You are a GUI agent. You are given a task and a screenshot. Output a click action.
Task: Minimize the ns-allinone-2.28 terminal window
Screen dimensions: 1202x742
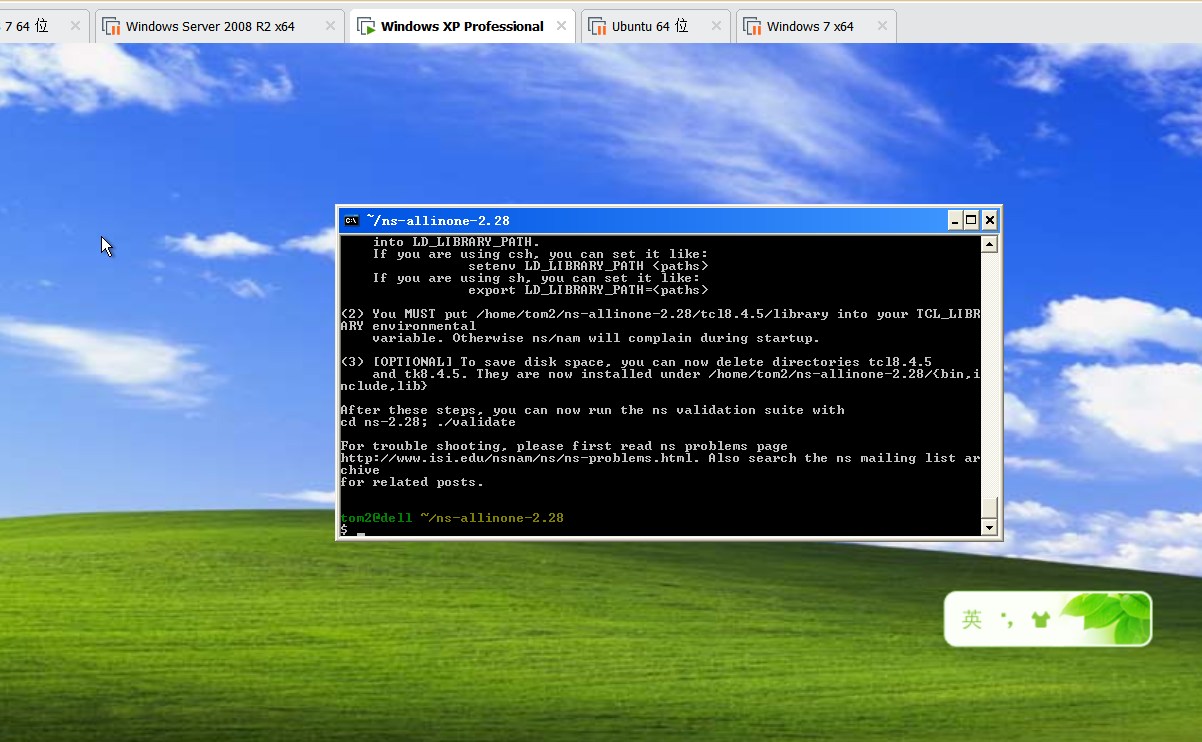[x=954, y=220]
